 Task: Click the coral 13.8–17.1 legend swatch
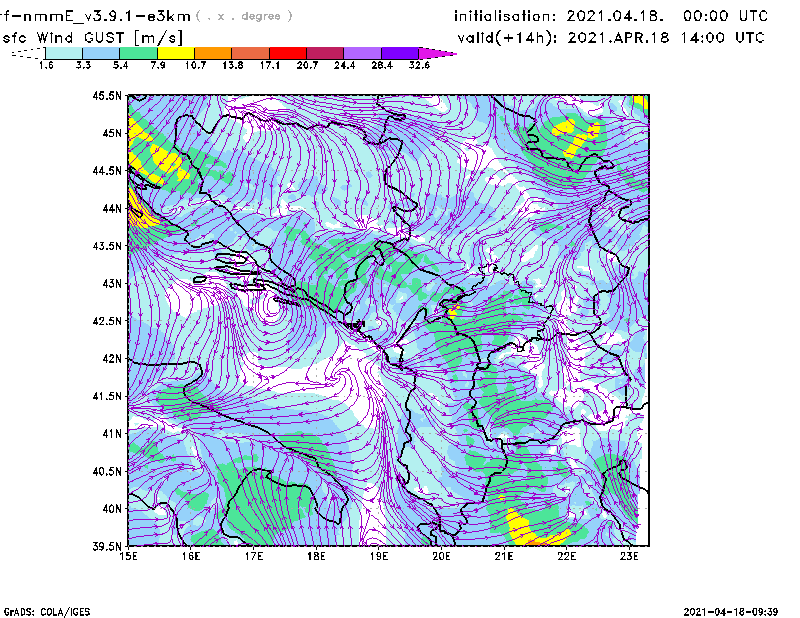pos(251,53)
